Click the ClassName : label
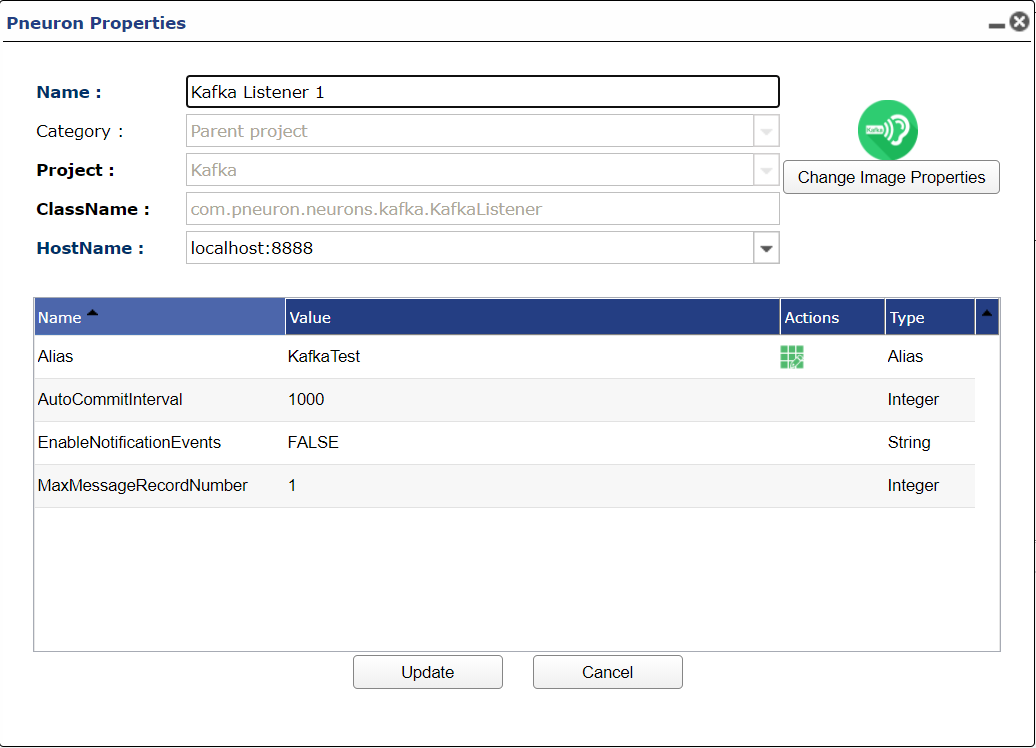This screenshot has width=1036, height=748. pos(93,209)
